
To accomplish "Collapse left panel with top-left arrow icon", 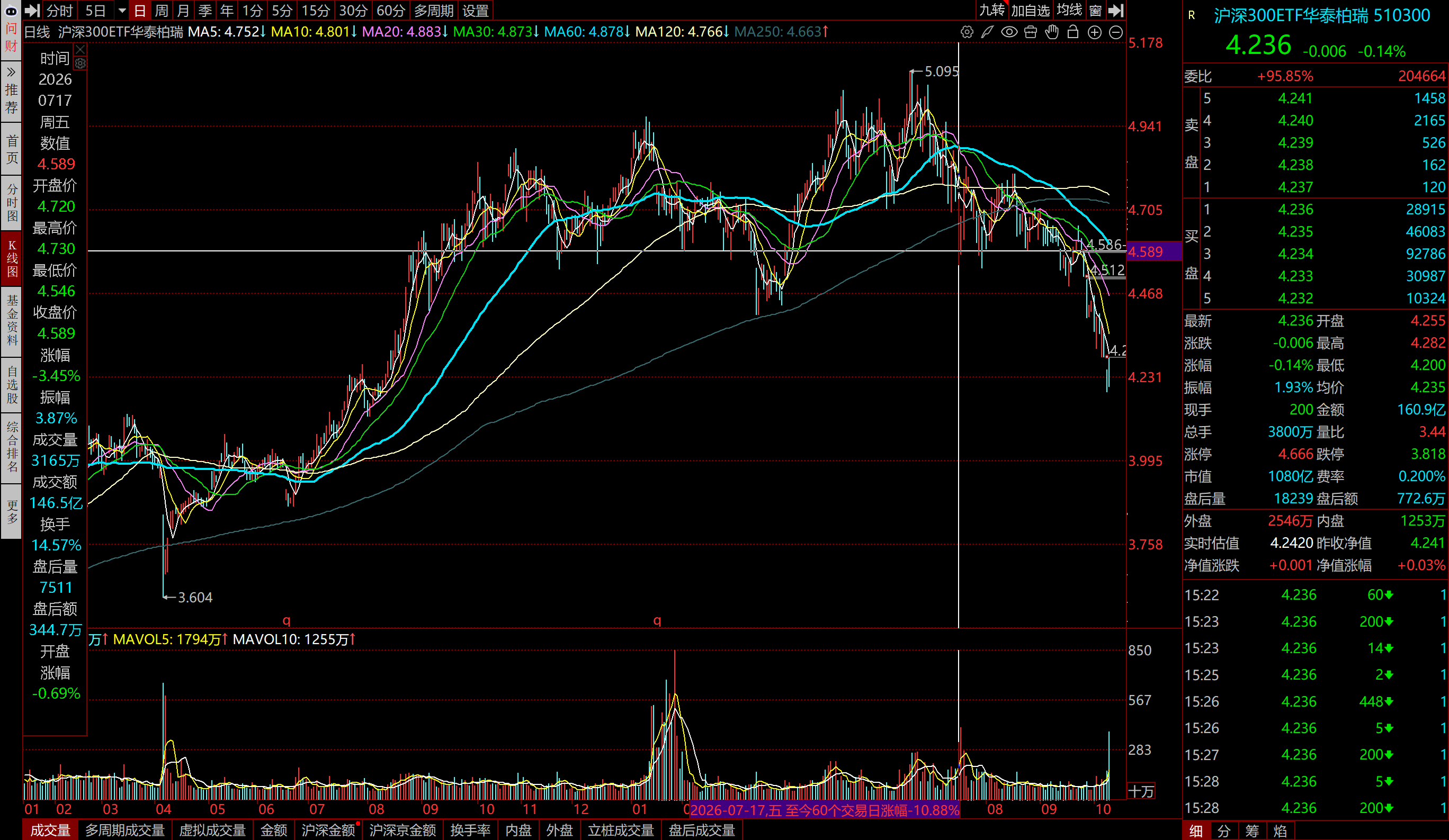I will 32,11.
